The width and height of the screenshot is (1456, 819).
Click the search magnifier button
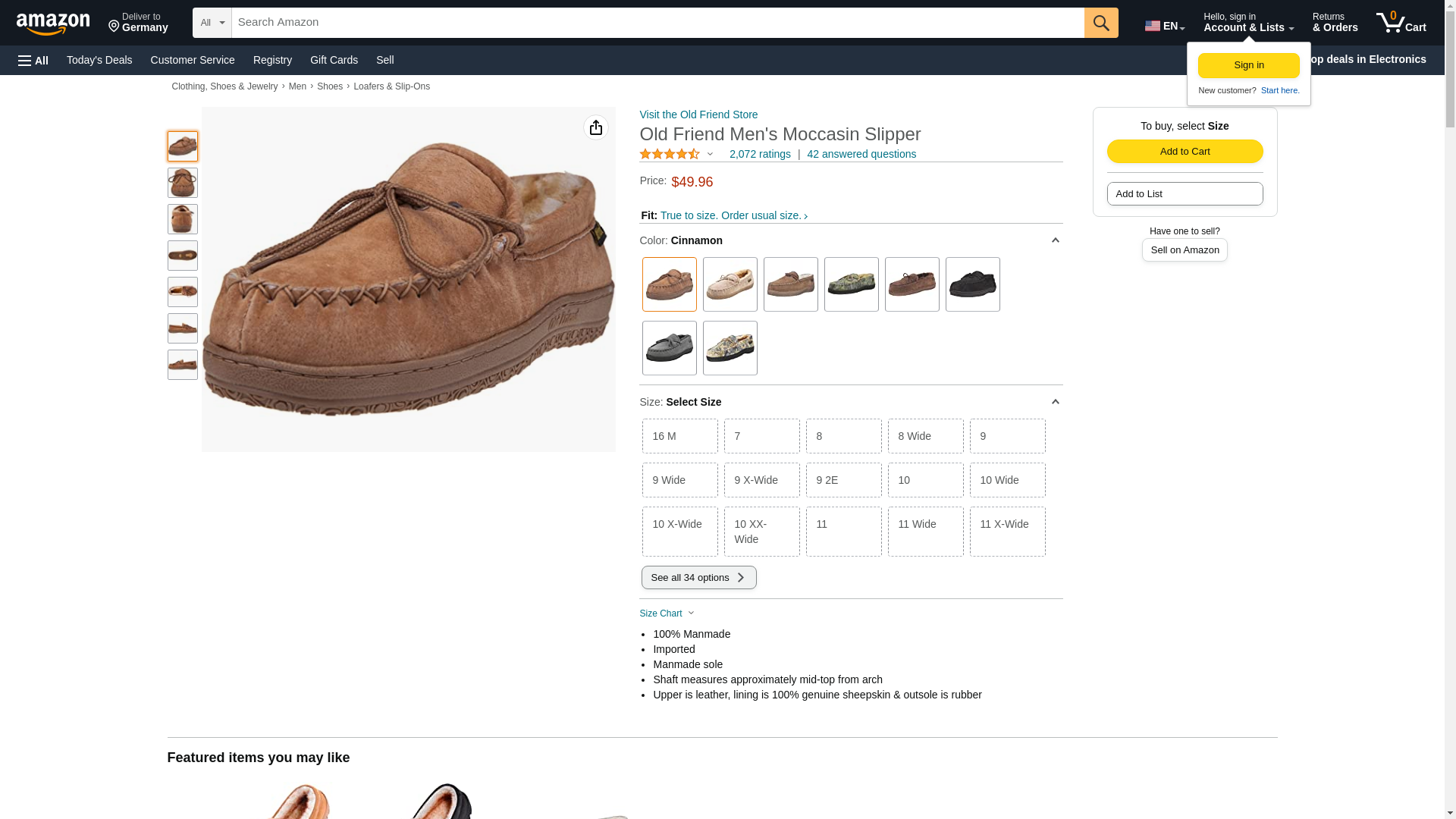tap(1101, 23)
